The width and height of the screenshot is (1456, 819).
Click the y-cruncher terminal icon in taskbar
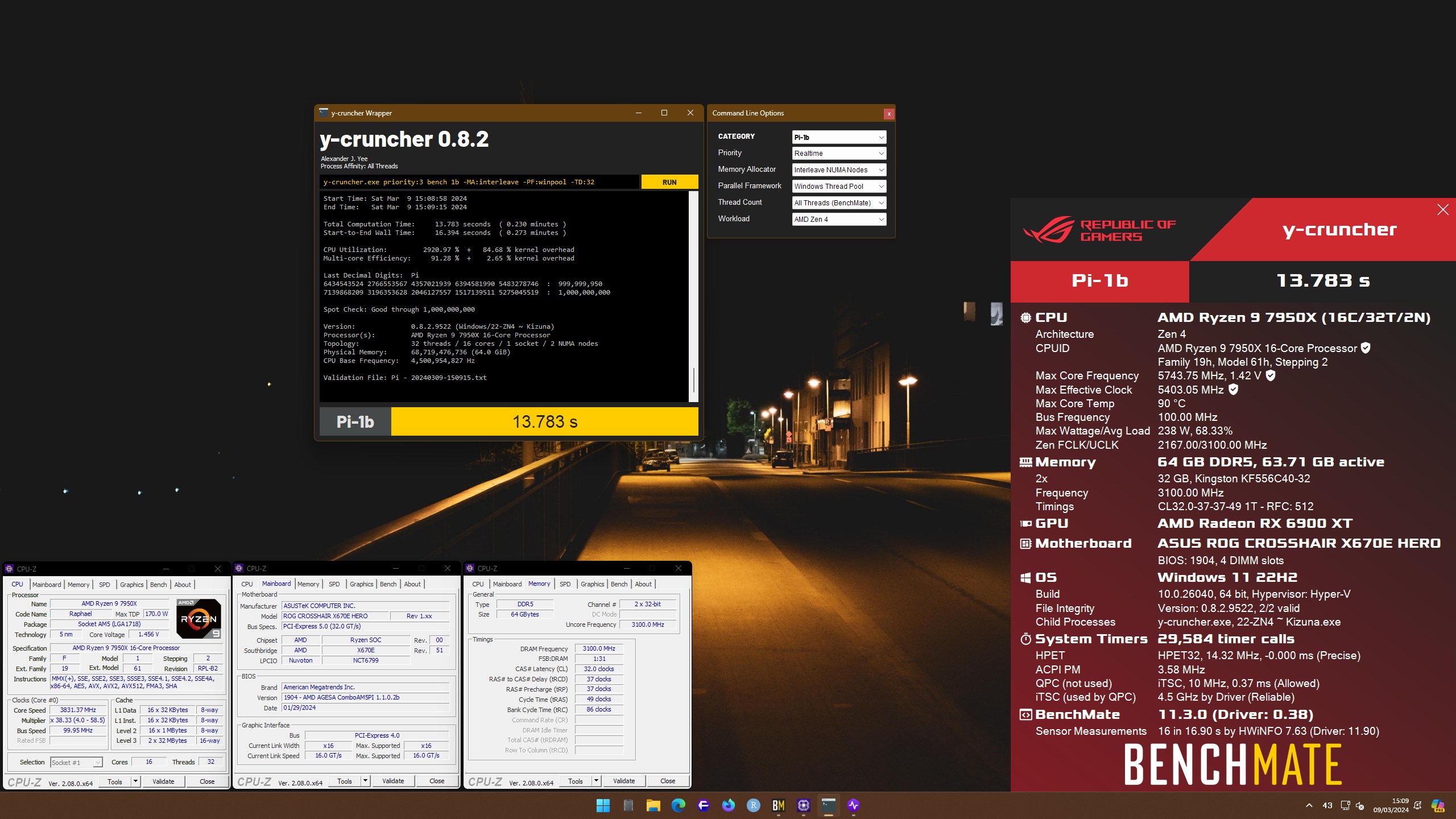coord(828,805)
